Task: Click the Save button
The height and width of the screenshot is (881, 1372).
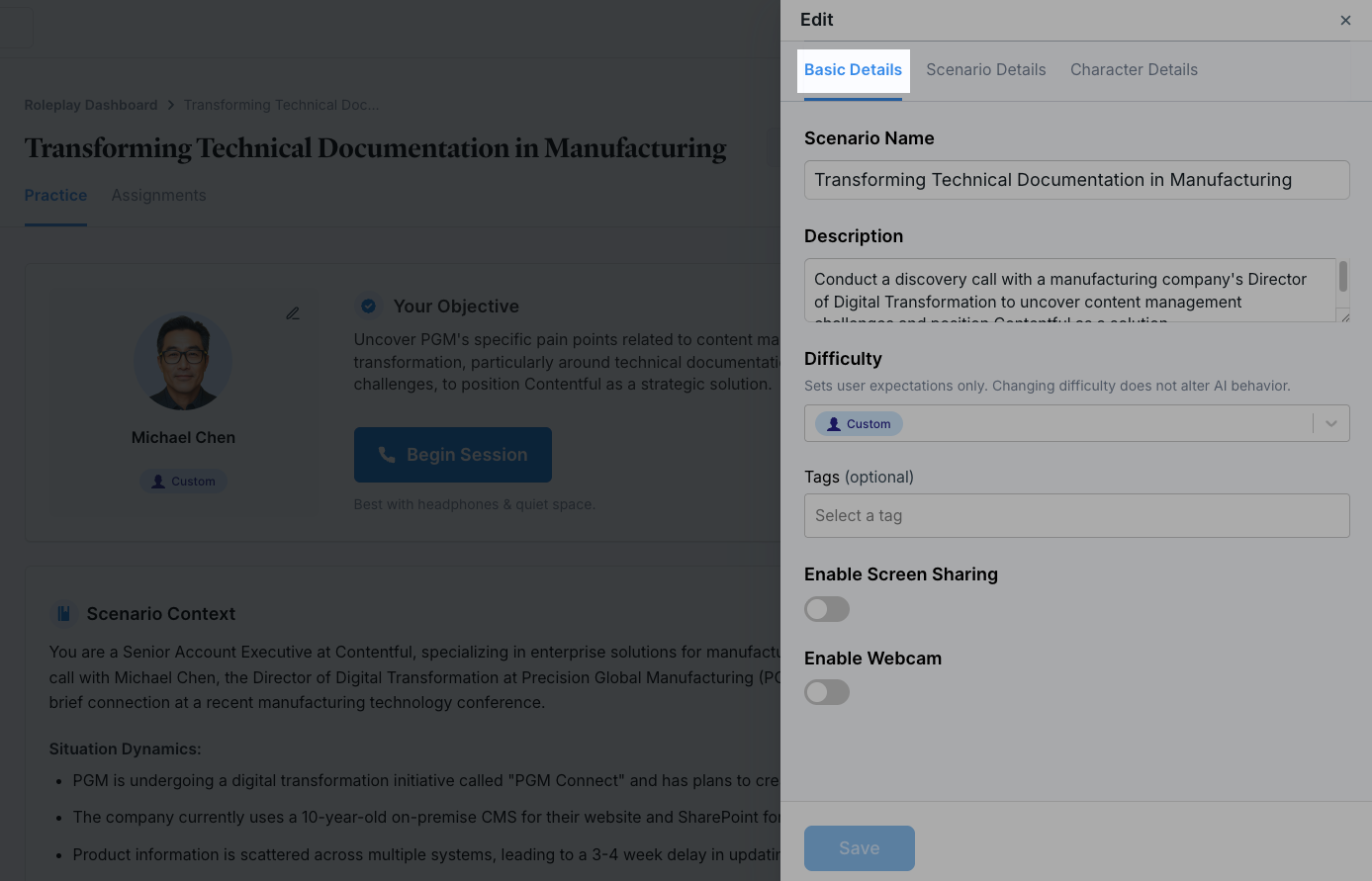Action: pos(860,848)
